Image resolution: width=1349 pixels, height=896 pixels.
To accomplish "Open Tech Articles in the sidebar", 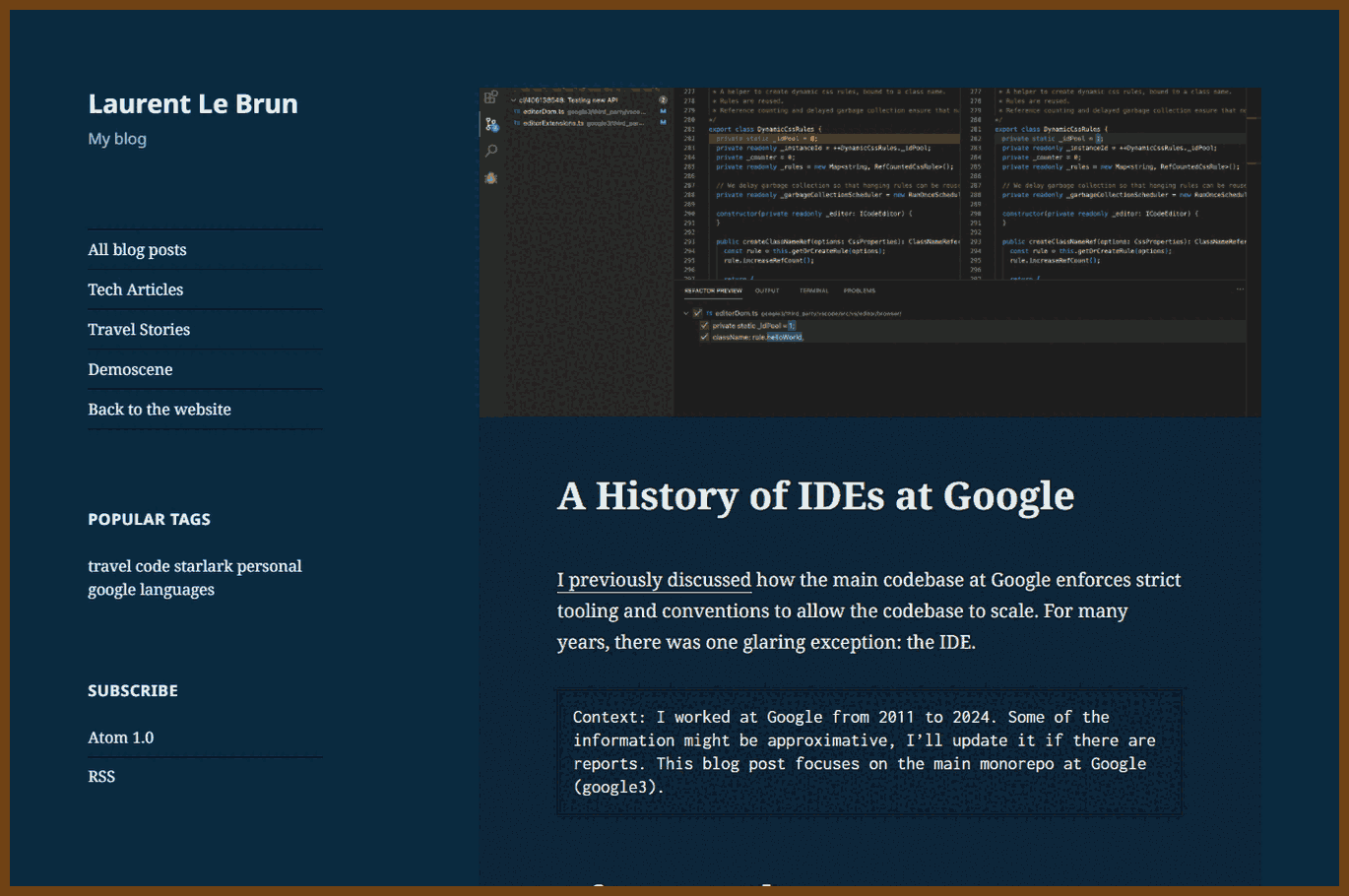I will [x=136, y=289].
